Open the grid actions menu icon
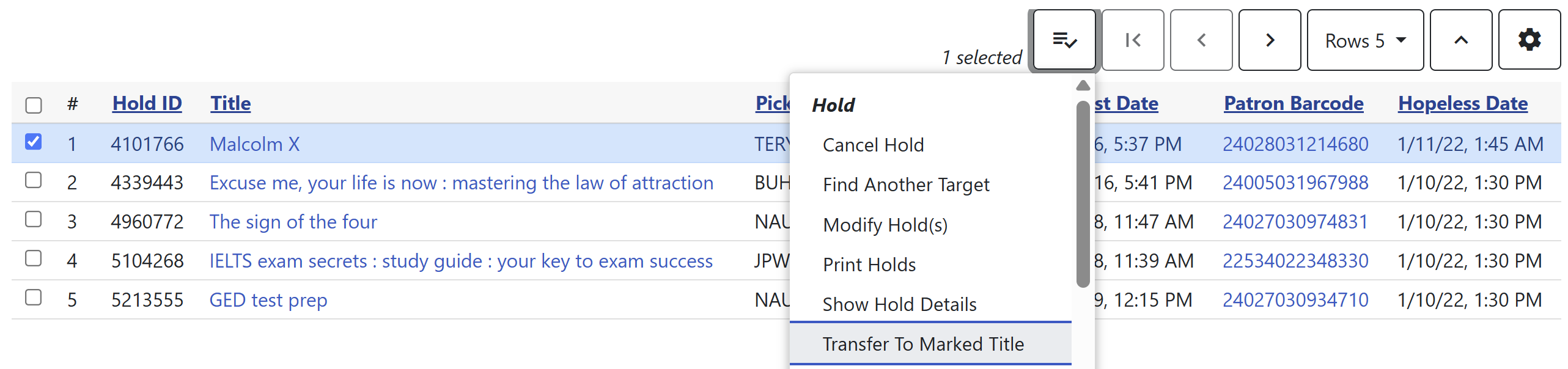This screenshot has height=369, width=1568. pyautogui.click(x=1063, y=40)
